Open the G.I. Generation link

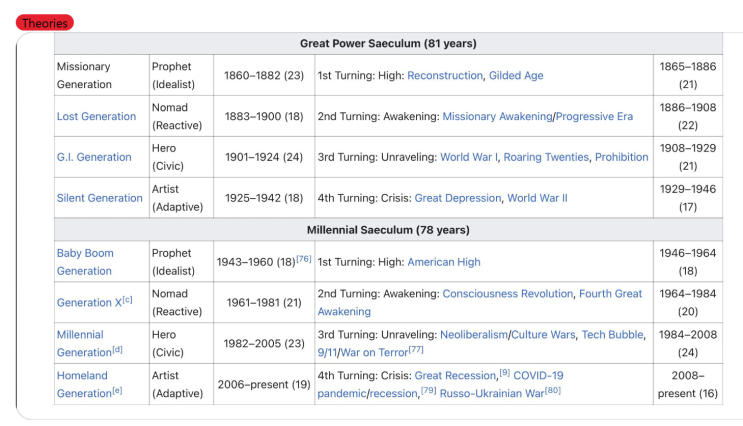[x=94, y=157]
